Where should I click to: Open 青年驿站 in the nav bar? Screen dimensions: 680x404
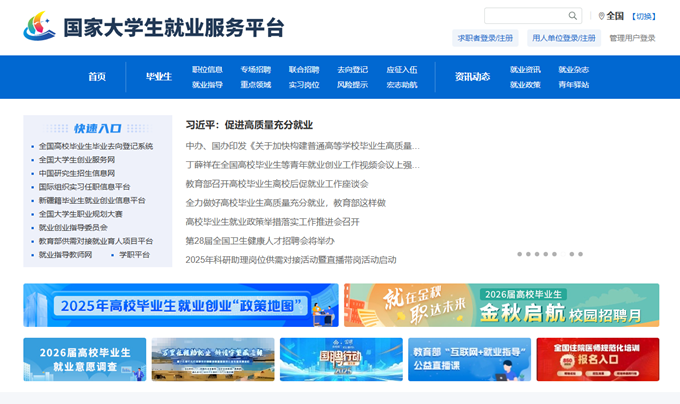tap(574, 85)
